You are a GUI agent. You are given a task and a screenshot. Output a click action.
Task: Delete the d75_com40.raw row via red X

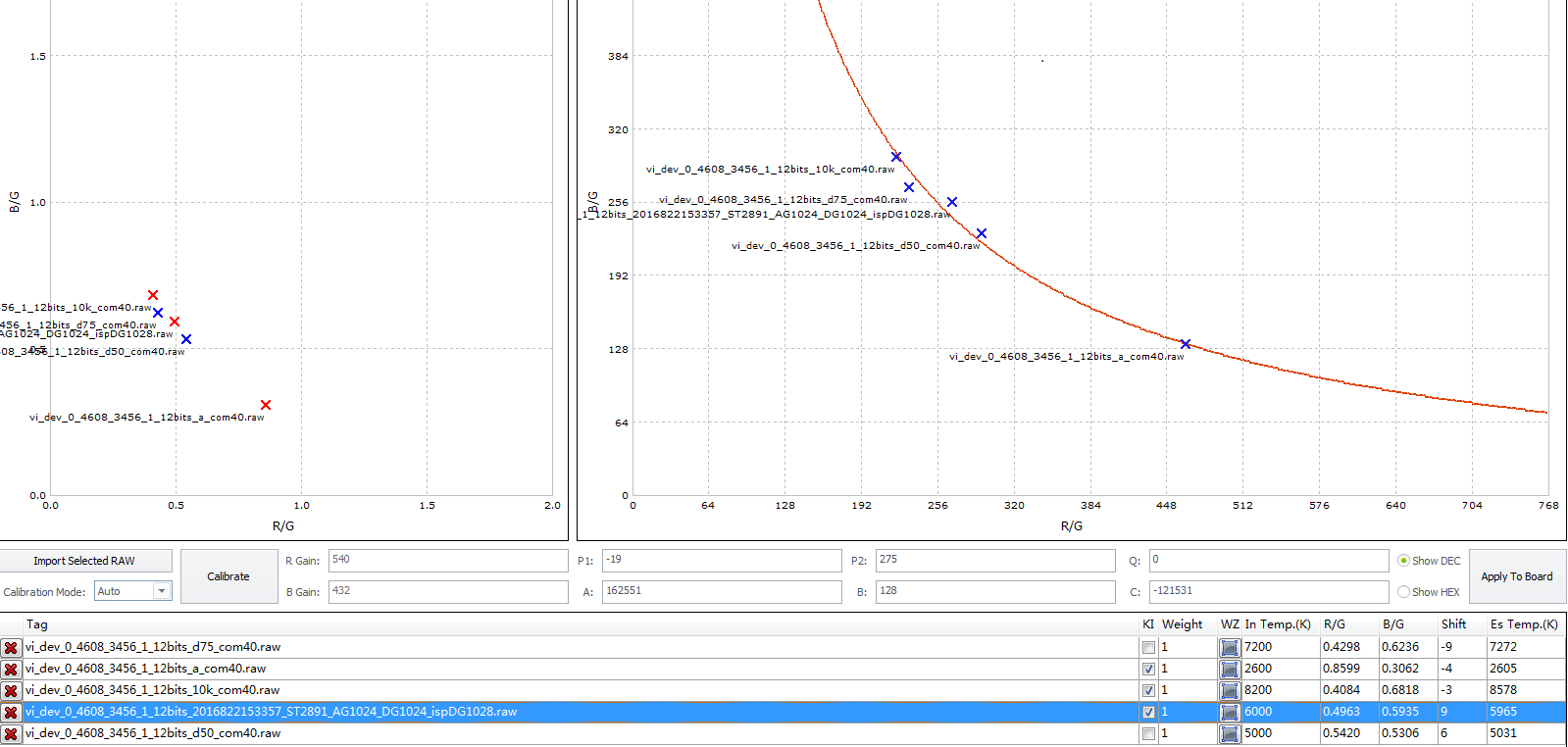pos(11,647)
